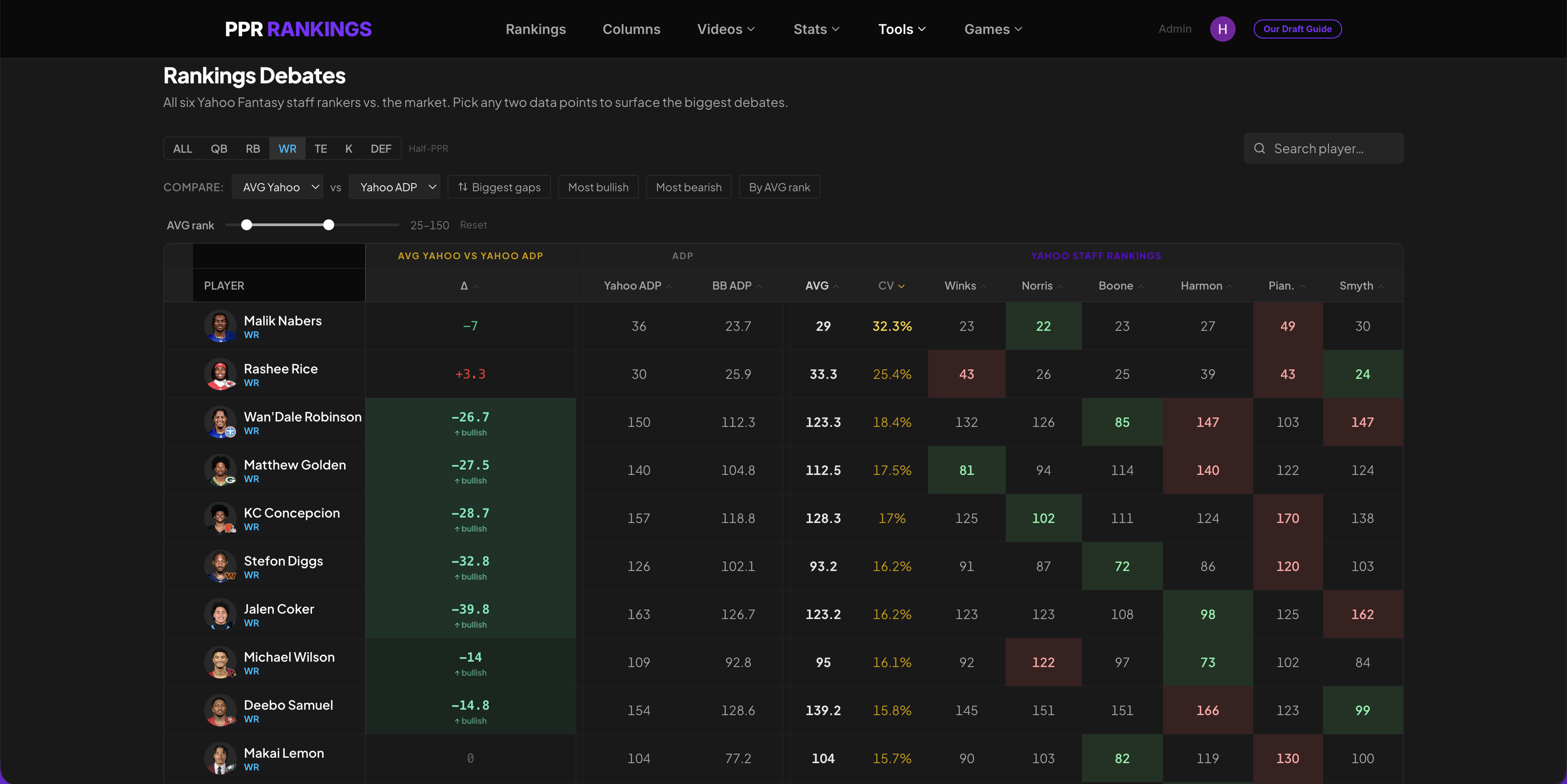
Task: Click Malik Nabers' 32.3% CV value
Action: pyautogui.click(x=892, y=326)
